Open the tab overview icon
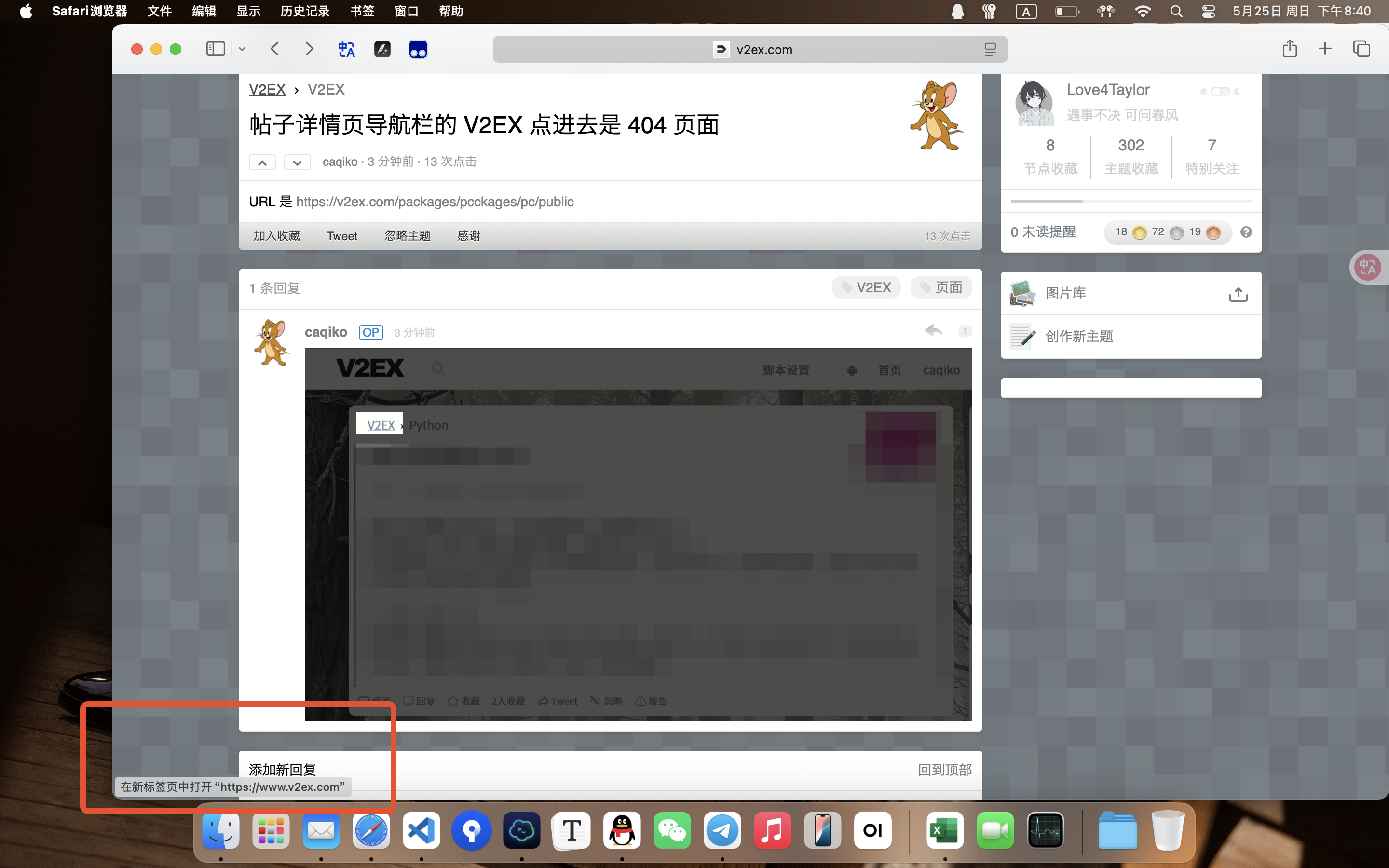The width and height of the screenshot is (1389, 868). pos(1361,49)
